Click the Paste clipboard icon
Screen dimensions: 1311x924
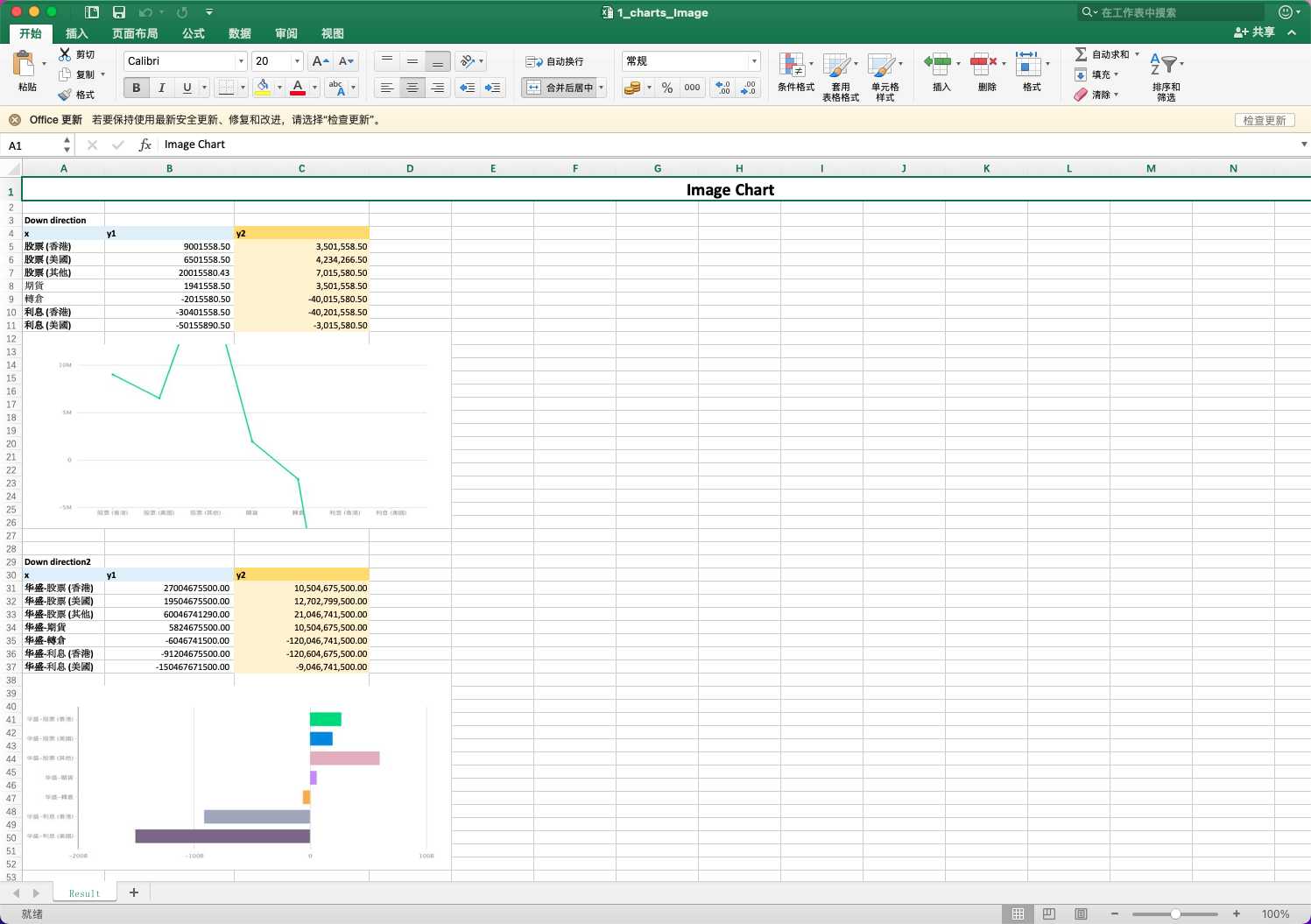[x=24, y=63]
